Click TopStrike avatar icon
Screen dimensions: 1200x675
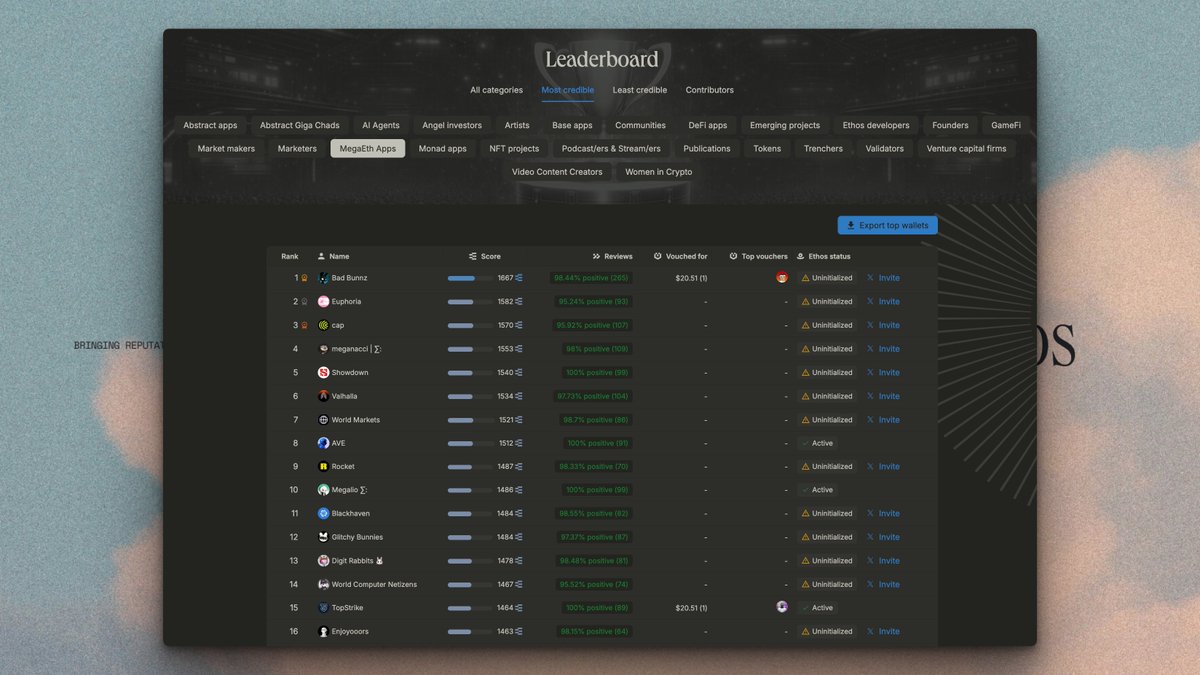323,608
